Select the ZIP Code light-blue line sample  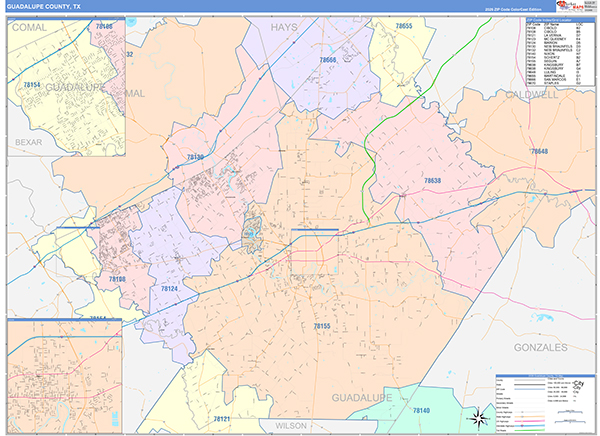coord(530,389)
